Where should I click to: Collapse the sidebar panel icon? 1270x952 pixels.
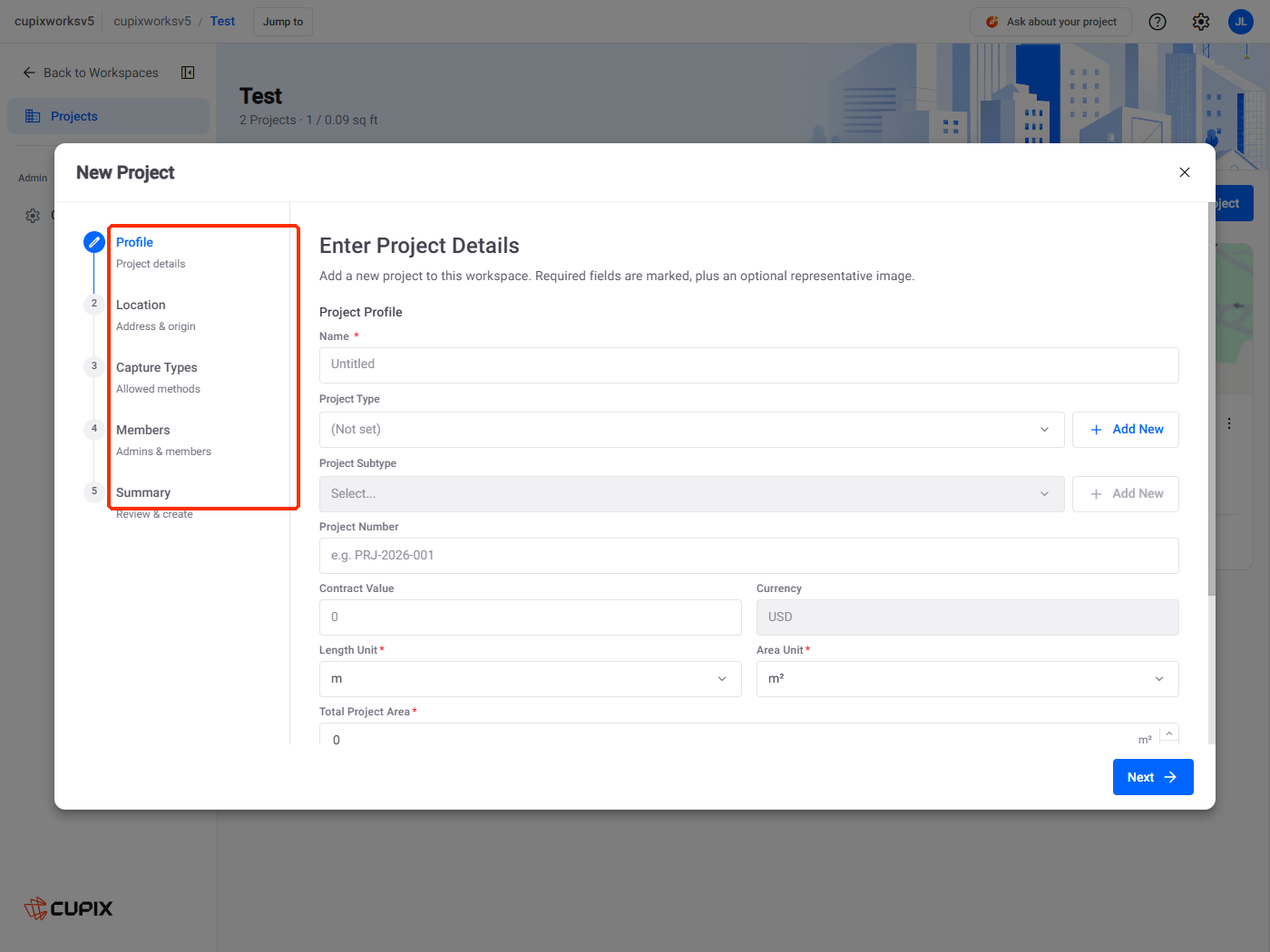tap(188, 73)
